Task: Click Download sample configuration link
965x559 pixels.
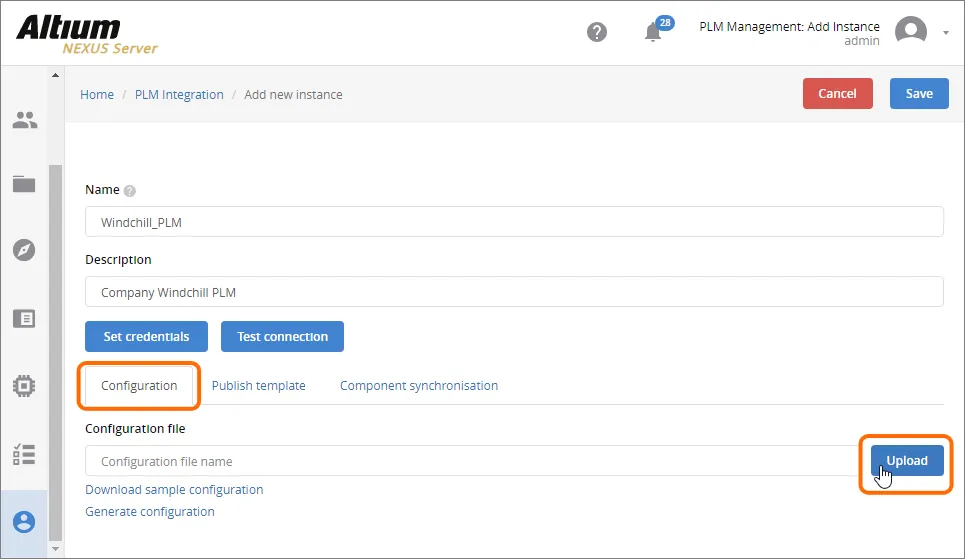Action: click(174, 489)
